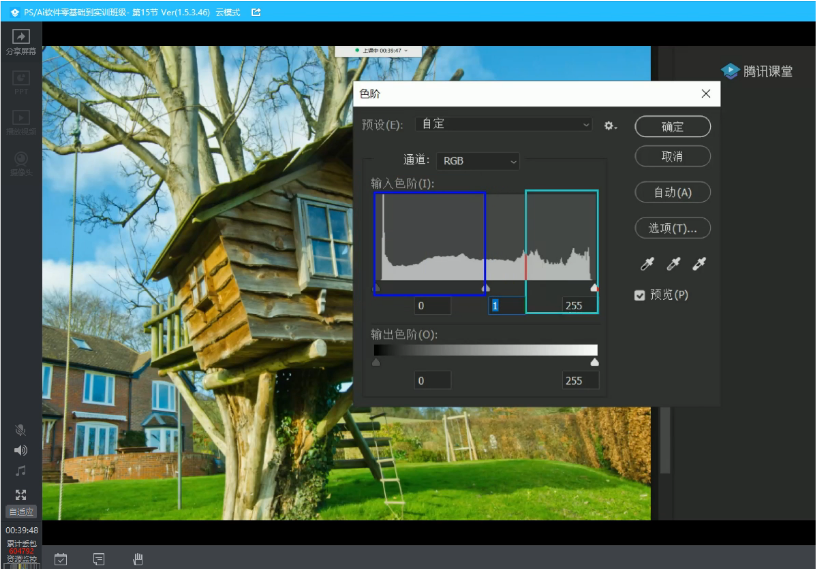Click the 云模式 cloud mode label
817x569 pixels.
(228, 12)
